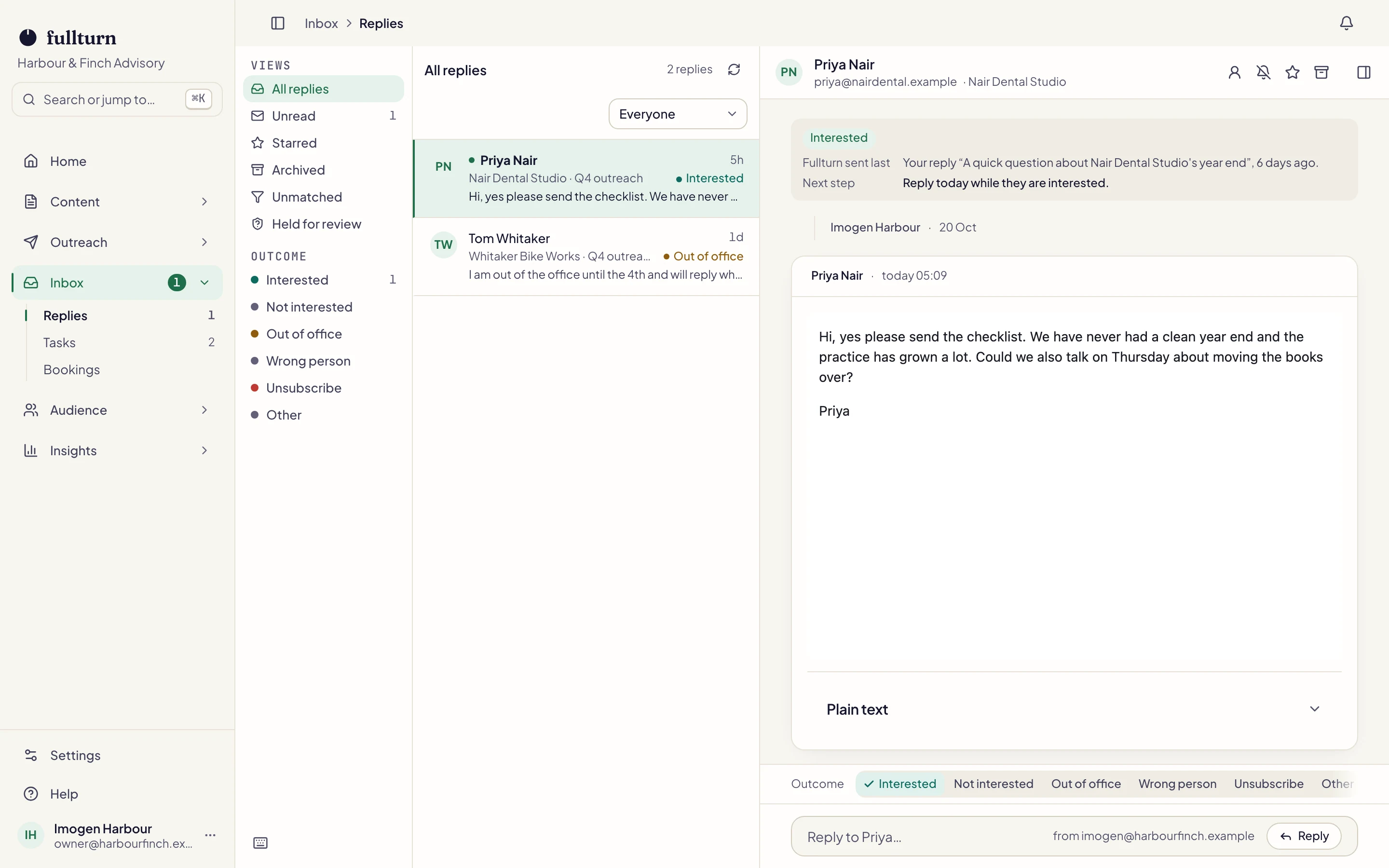Go to Home in sidebar

click(x=117, y=162)
